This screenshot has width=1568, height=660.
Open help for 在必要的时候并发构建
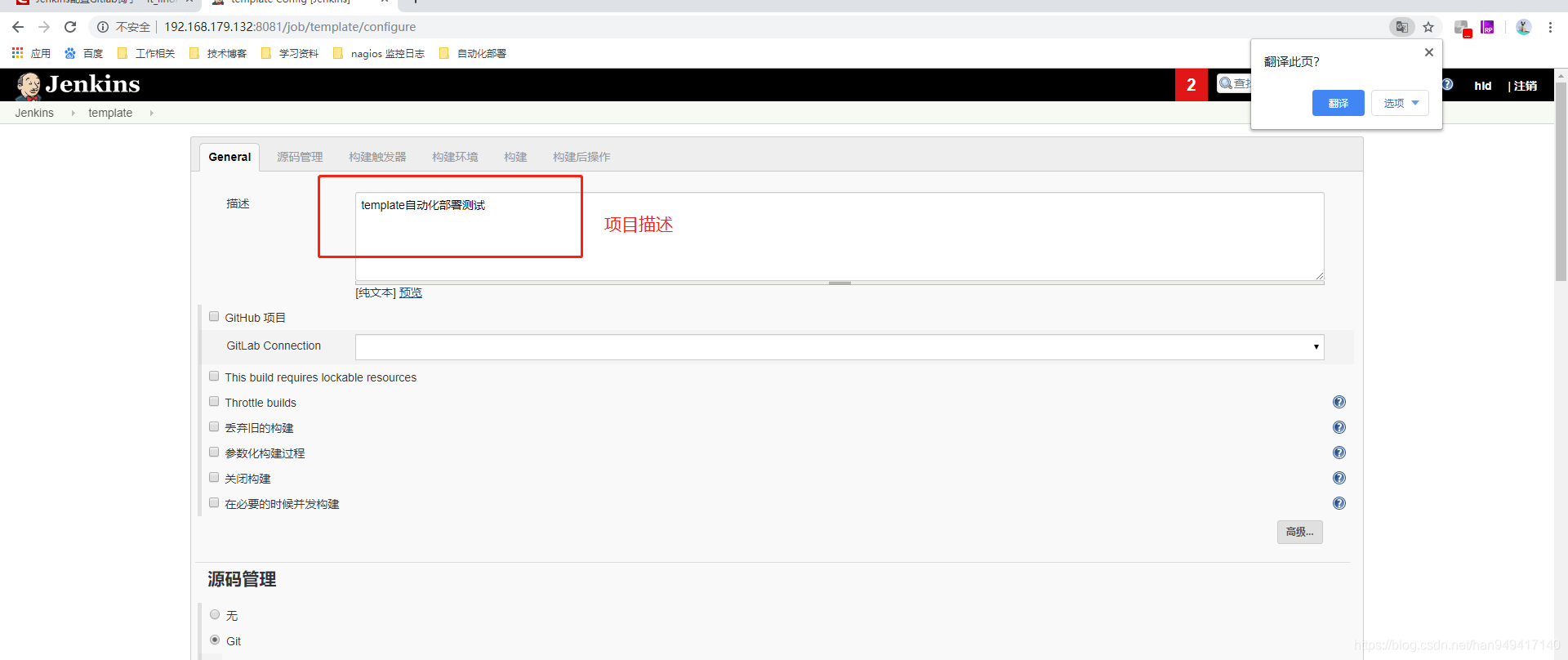(1339, 503)
